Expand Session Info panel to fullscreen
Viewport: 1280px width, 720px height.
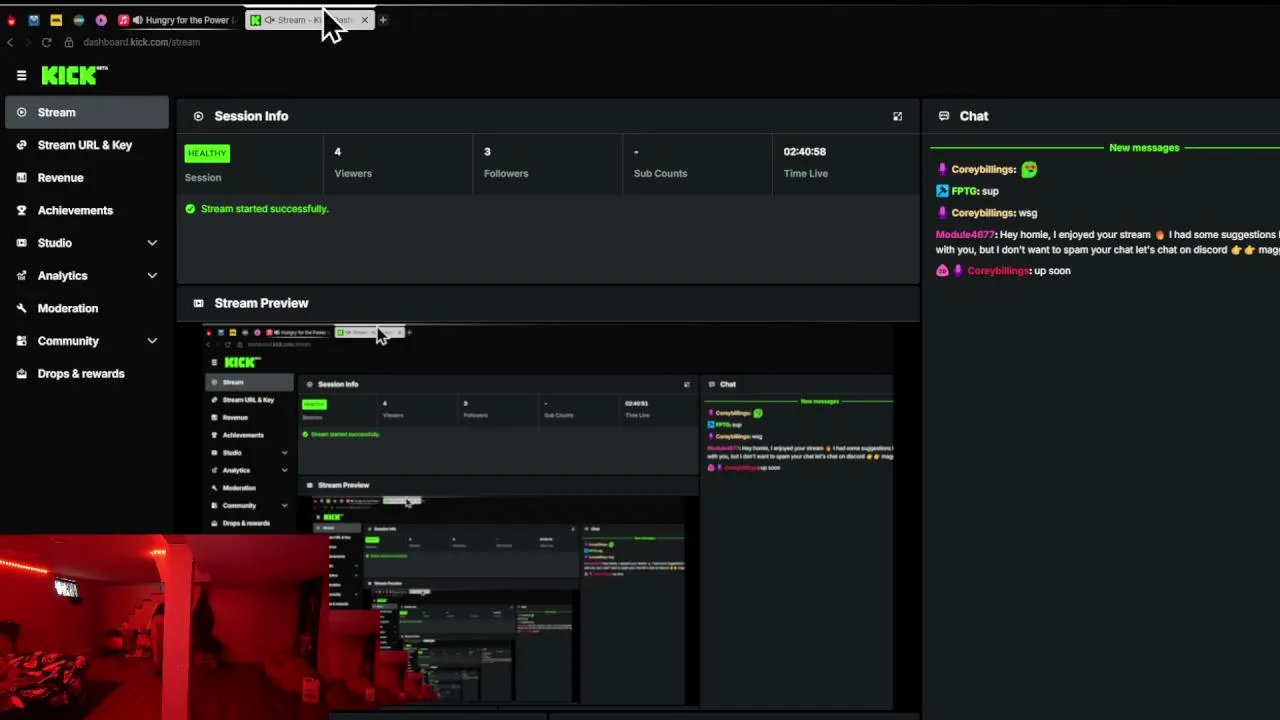(x=897, y=116)
